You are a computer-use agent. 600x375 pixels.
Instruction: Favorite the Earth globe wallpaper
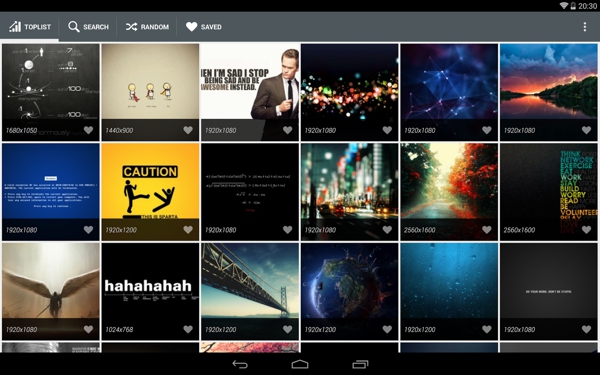(x=387, y=329)
